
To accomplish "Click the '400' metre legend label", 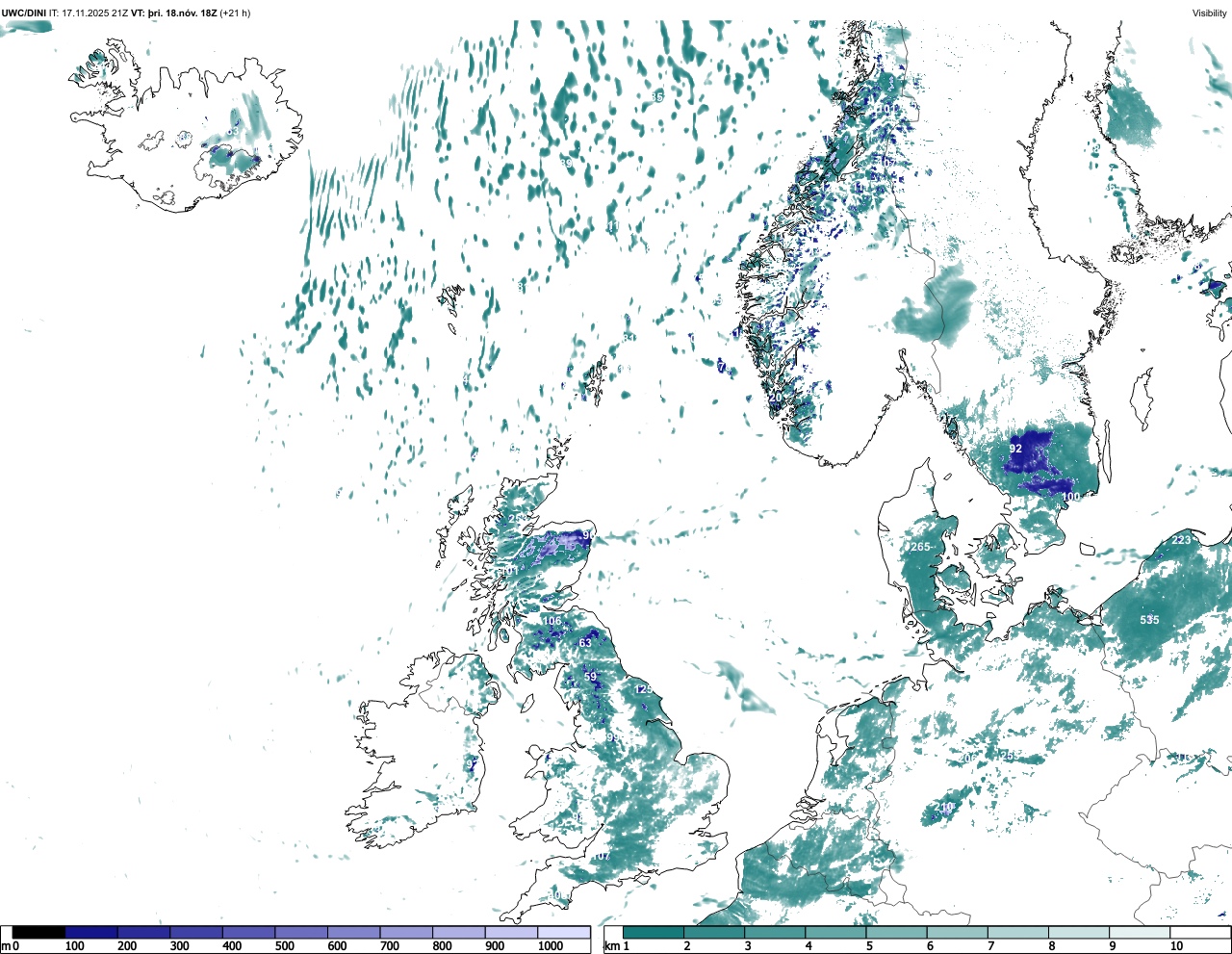I will pyautogui.click(x=232, y=946).
